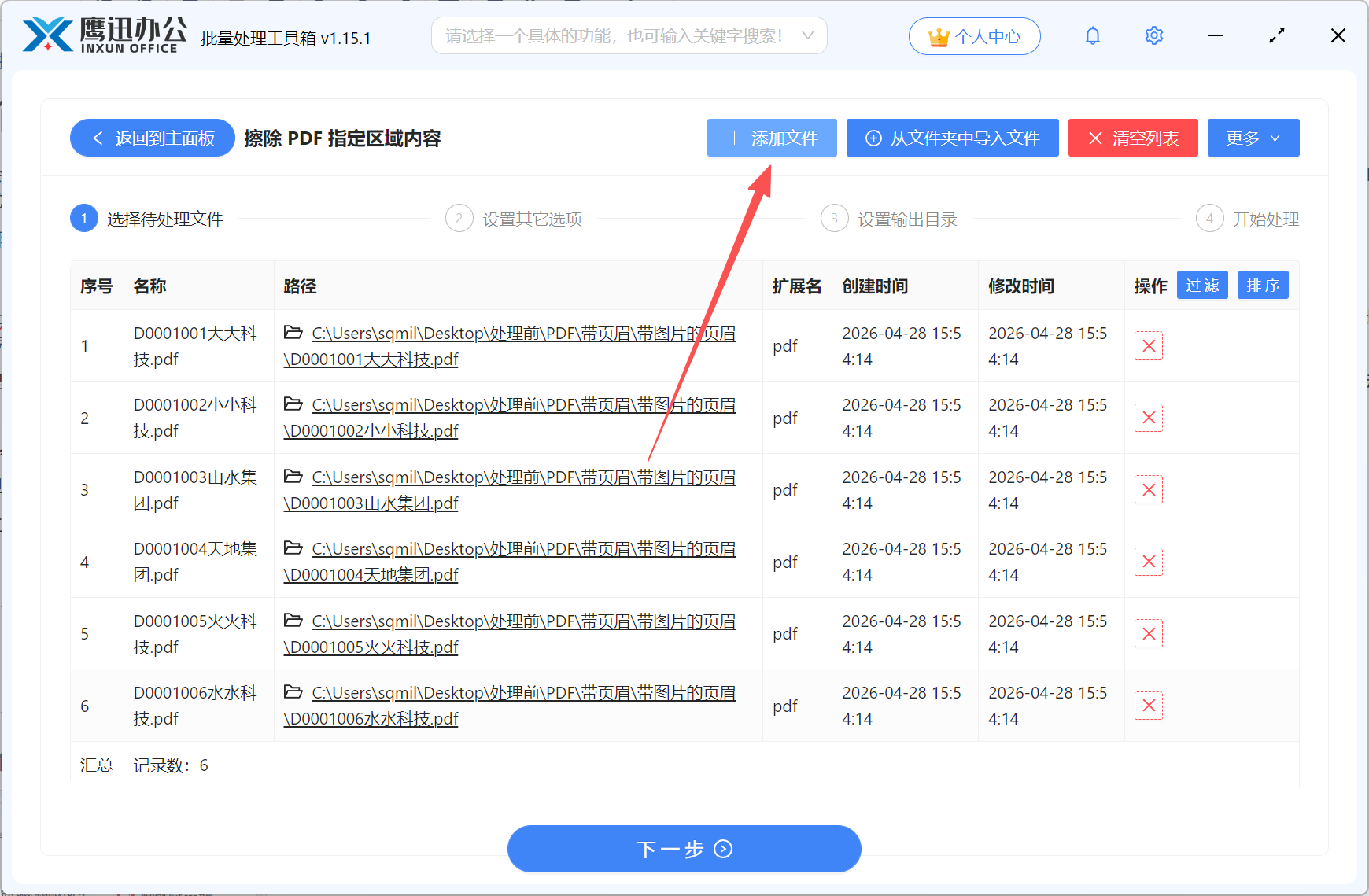Toggle fullscreen with the expand arrows icon

pos(1276,36)
